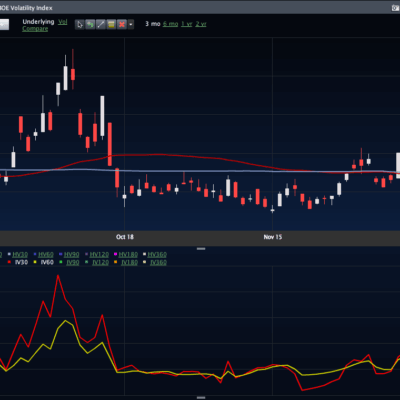This screenshot has width=400, height=400.
Task: Click the Nov 15 date axis label
Action: 273,237
